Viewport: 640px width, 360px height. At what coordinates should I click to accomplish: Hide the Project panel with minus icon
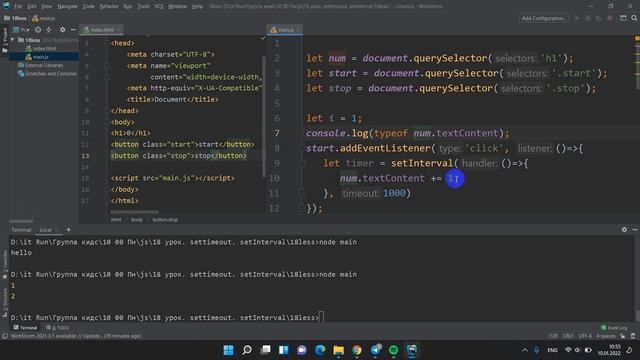[x=73, y=30]
